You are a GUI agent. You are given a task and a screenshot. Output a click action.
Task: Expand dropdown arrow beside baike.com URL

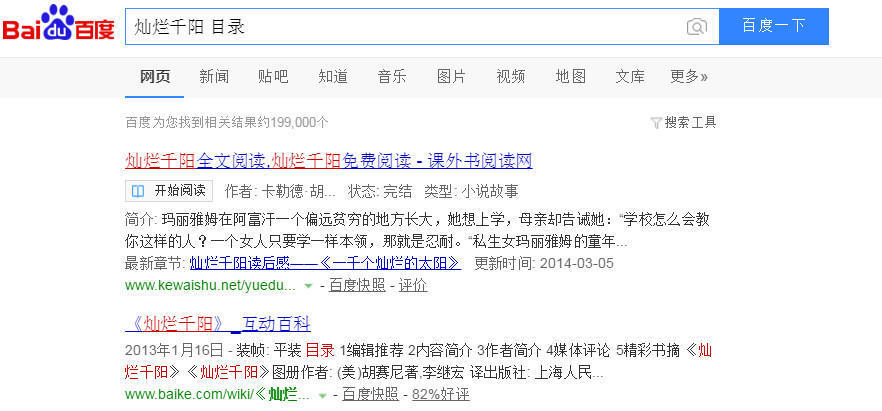coord(322,395)
